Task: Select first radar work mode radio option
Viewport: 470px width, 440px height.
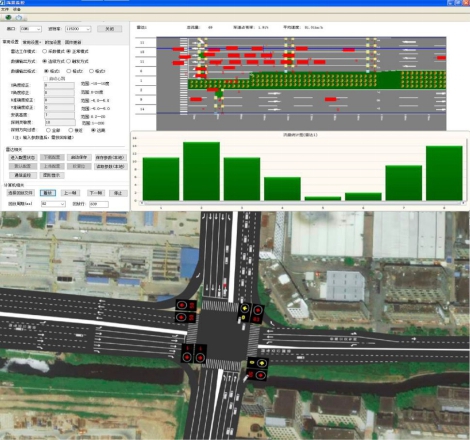Action: pos(45,51)
